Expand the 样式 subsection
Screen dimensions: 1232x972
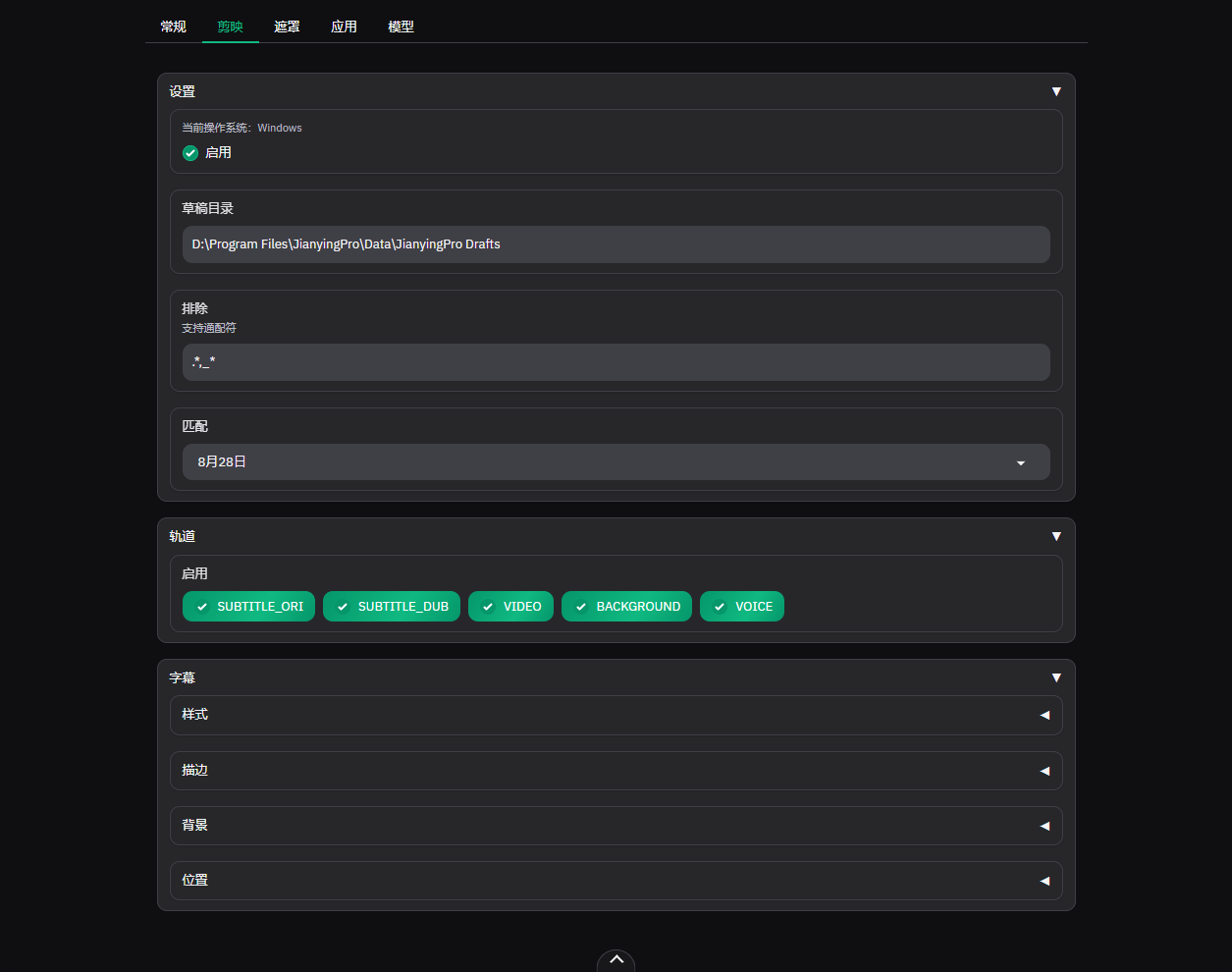[x=616, y=715]
